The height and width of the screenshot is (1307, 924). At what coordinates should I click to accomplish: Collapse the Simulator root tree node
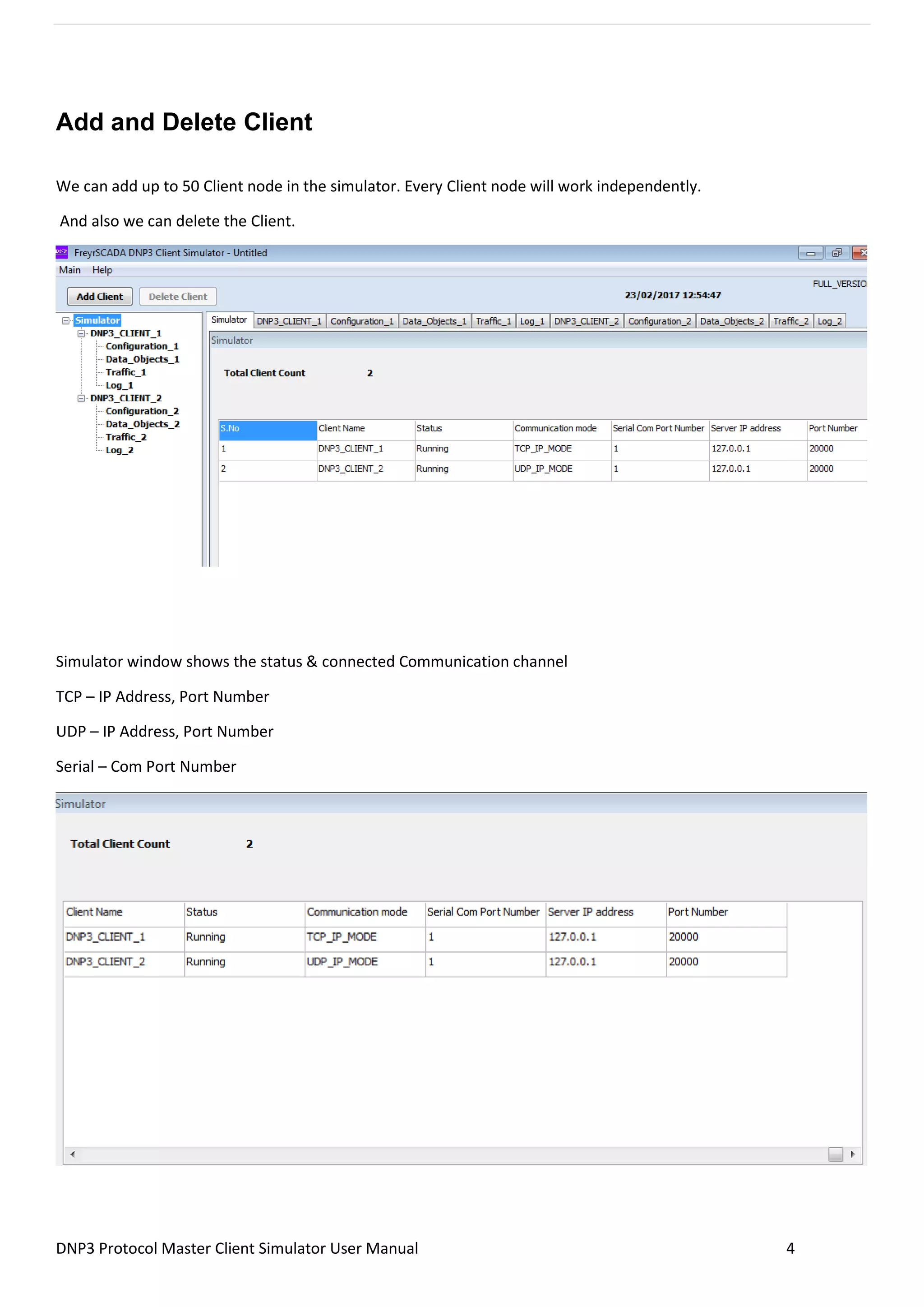click(65, 320)
